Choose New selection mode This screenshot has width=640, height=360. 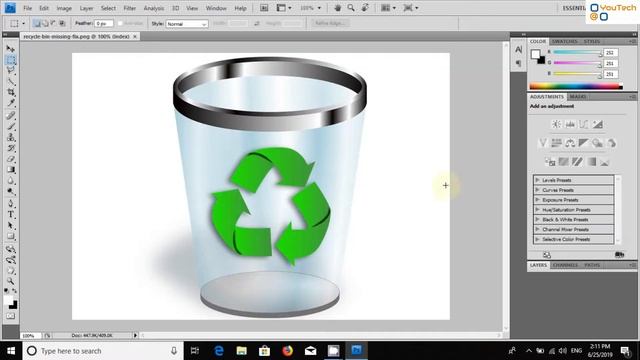37,23
